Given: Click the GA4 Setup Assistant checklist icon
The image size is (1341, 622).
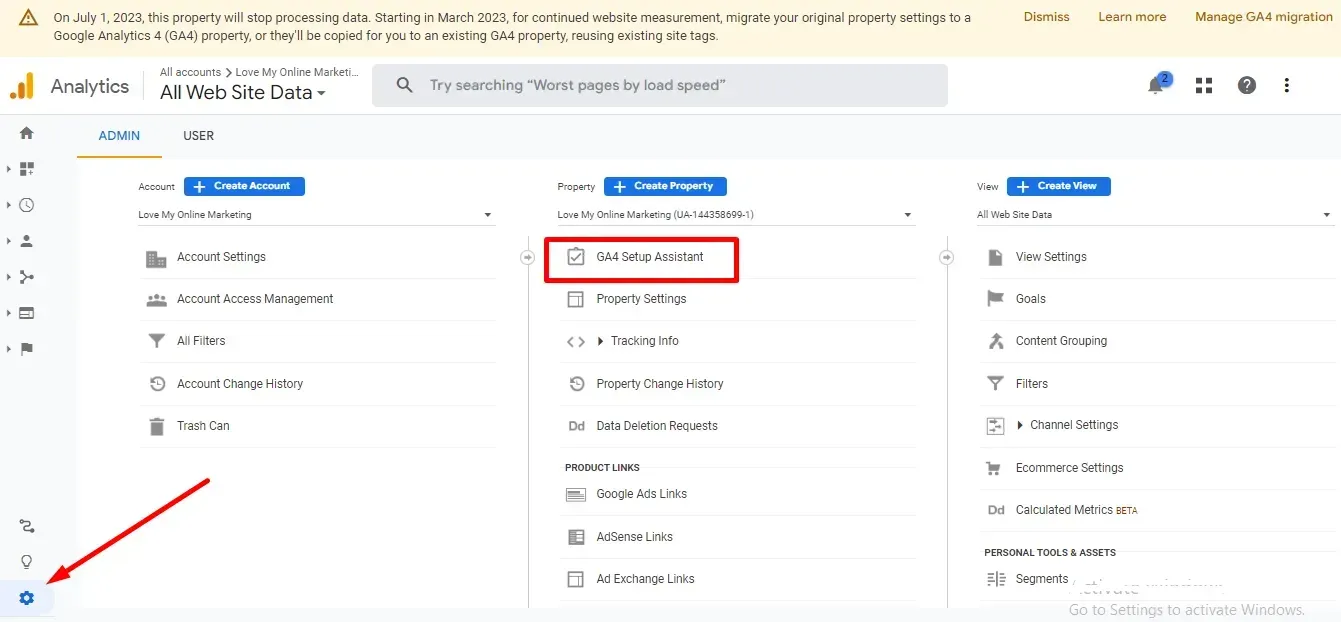Looking at the screenshot, I should (x=575, y=257).
